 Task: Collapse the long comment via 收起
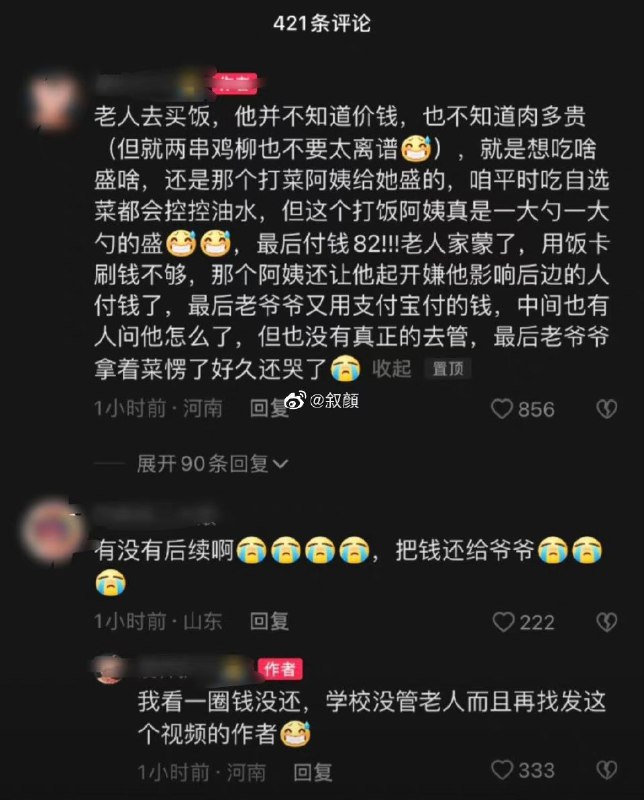coord(391,368)
